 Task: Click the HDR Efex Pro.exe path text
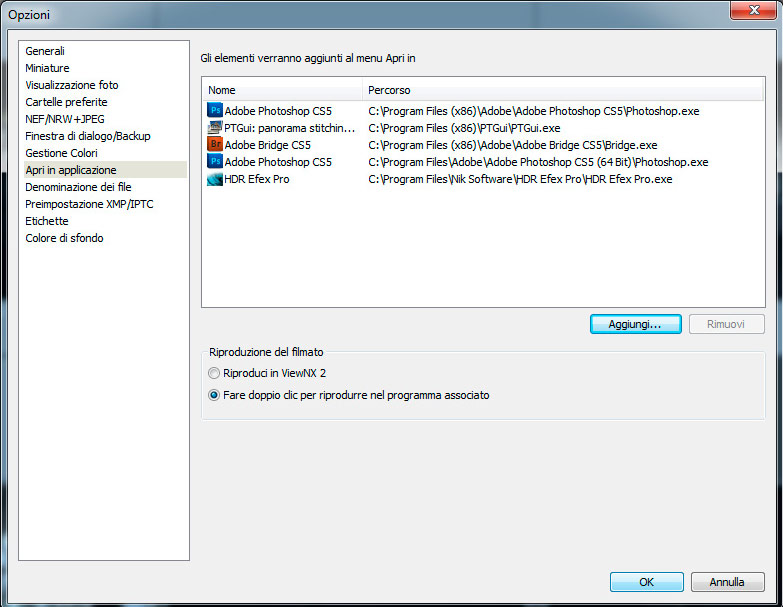click(520, 179)
